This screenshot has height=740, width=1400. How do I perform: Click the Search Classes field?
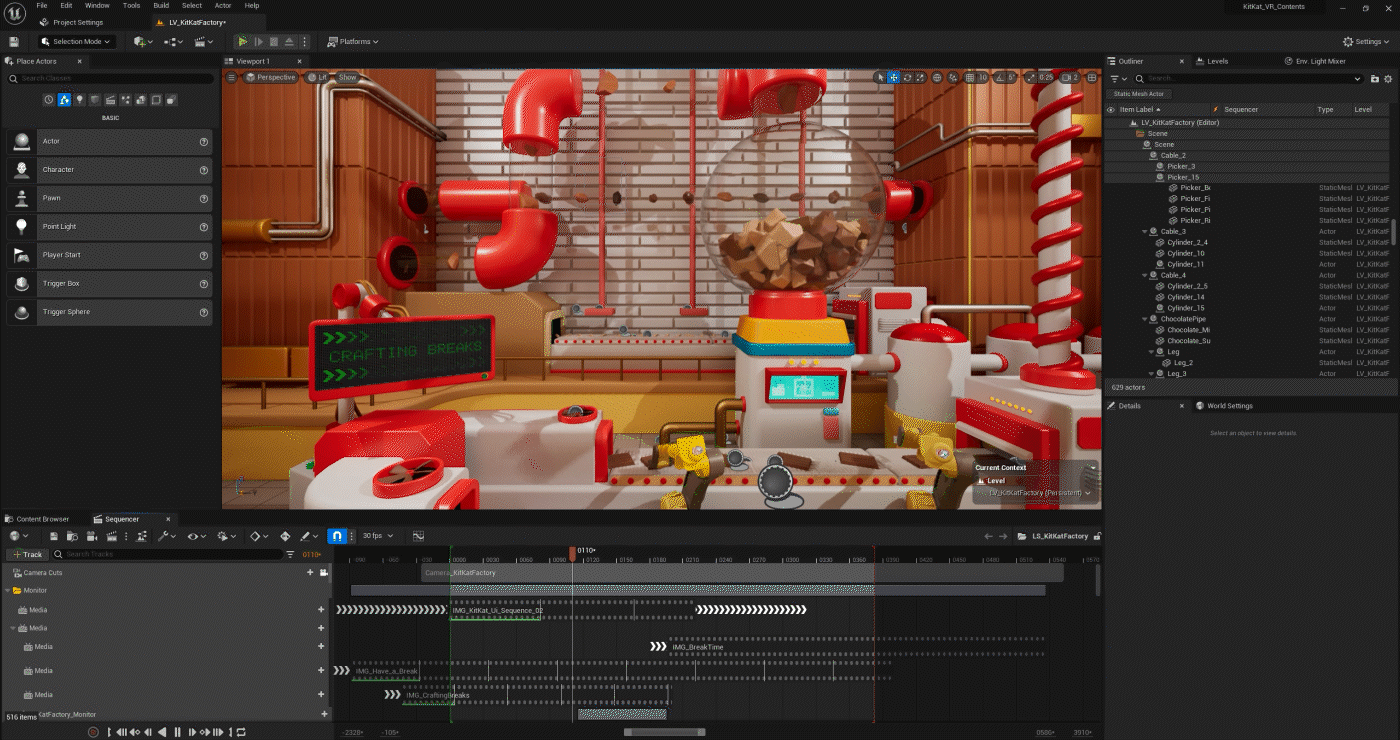tap(112, 78)
